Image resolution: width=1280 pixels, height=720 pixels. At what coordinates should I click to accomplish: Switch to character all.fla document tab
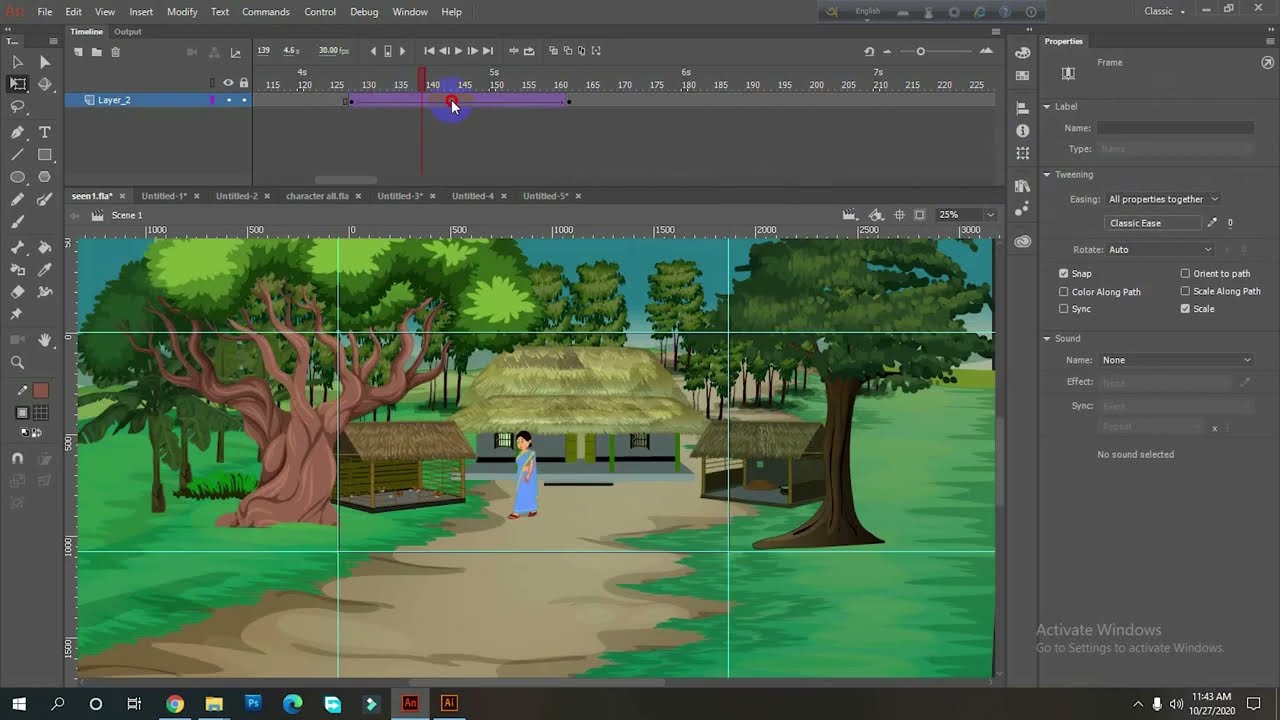click(x=317, y=196)
